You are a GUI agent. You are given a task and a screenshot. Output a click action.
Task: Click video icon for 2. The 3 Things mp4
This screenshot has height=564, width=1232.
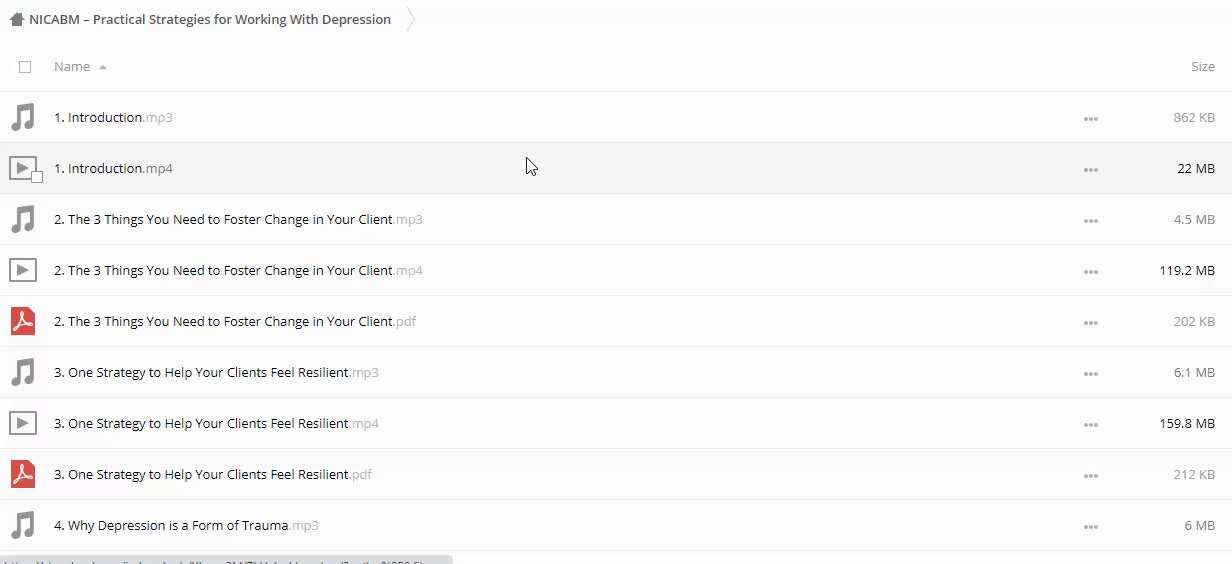click(x=23, y=270)
